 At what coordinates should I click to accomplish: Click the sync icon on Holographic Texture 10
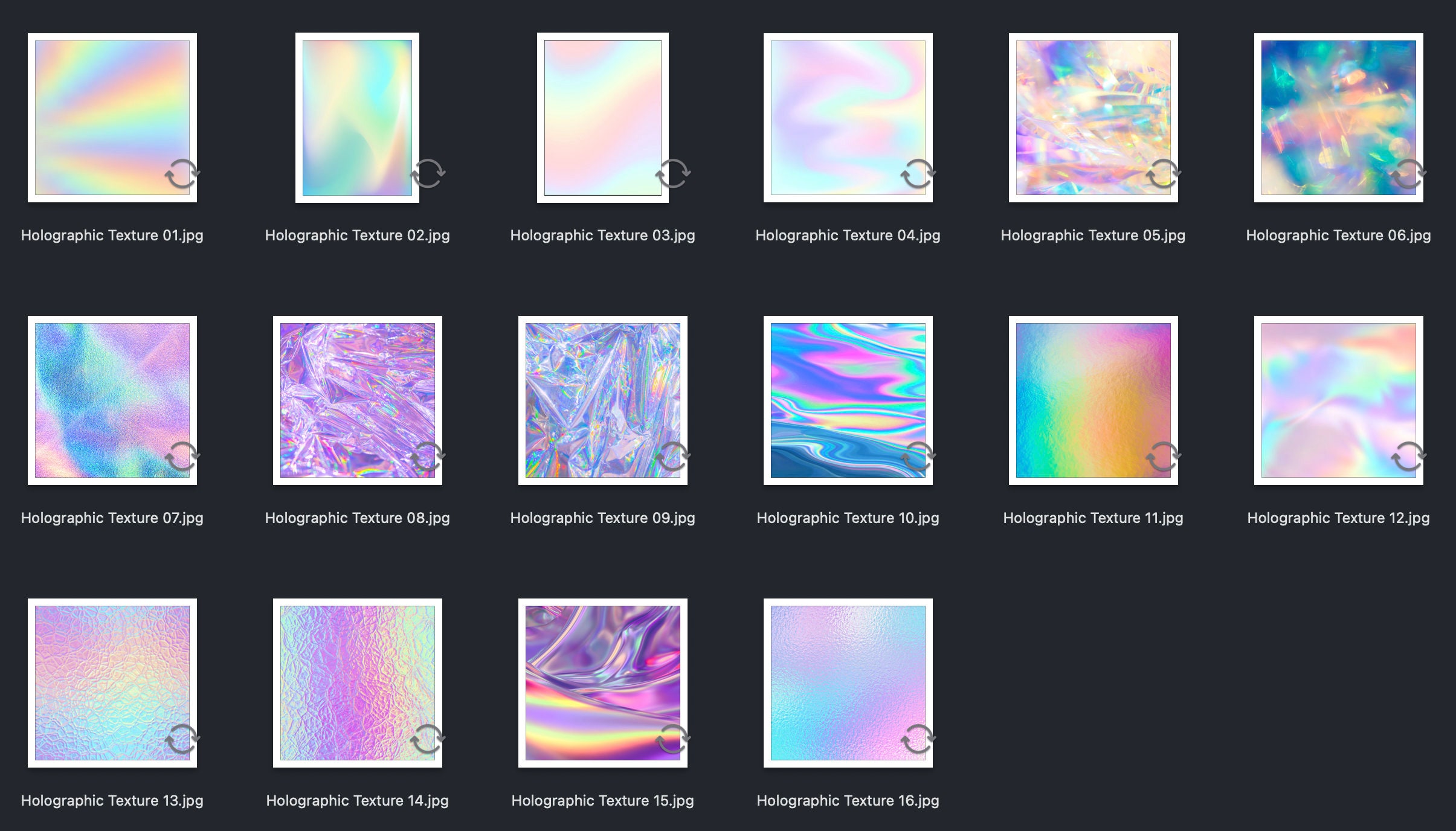(x=918, y=457)
